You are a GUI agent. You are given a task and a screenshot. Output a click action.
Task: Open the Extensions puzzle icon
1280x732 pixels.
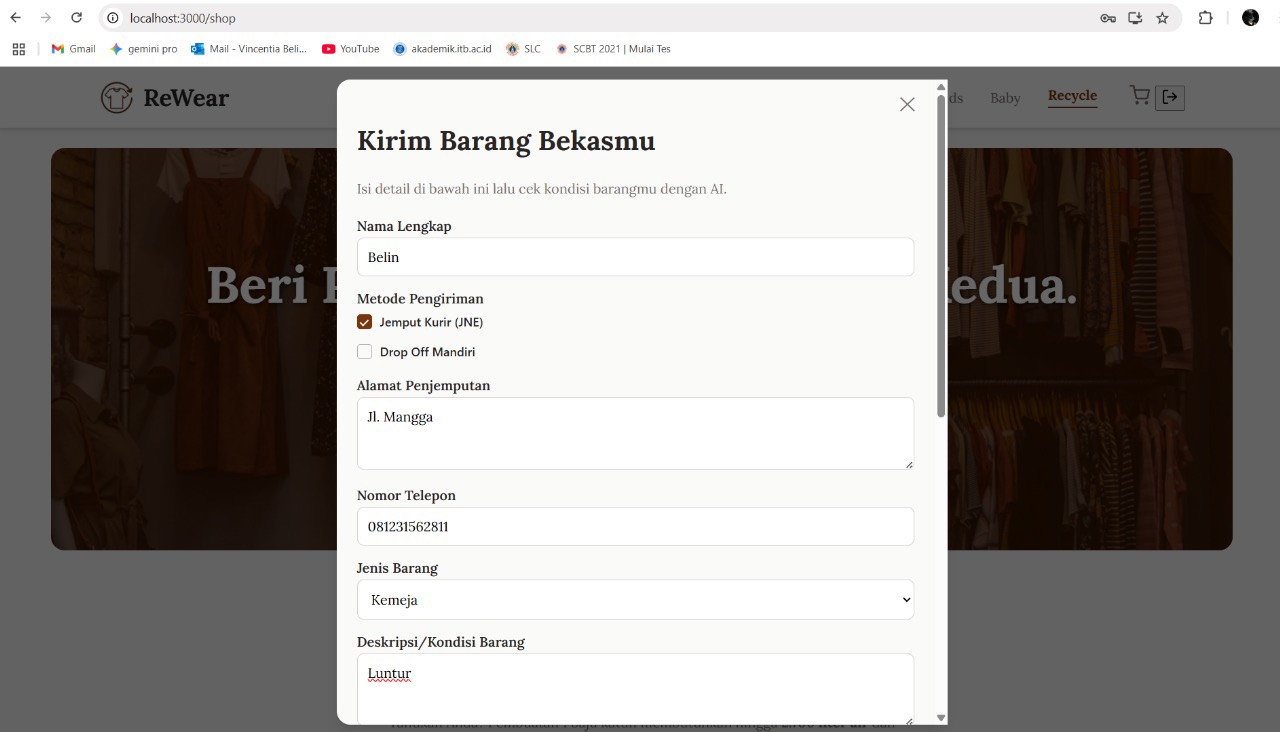pos(1205,18)
